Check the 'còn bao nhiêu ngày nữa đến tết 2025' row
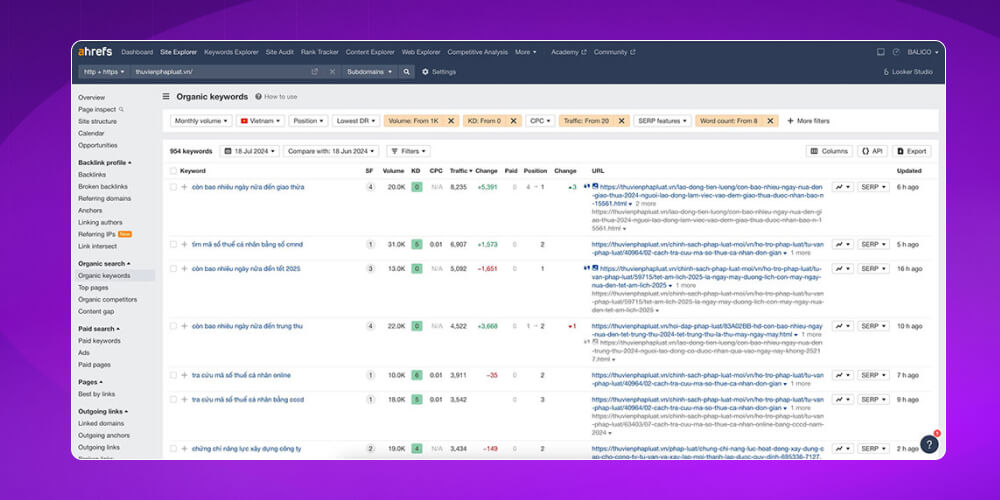Screen dimensions: 1000x500 click(x=173, y=268)
